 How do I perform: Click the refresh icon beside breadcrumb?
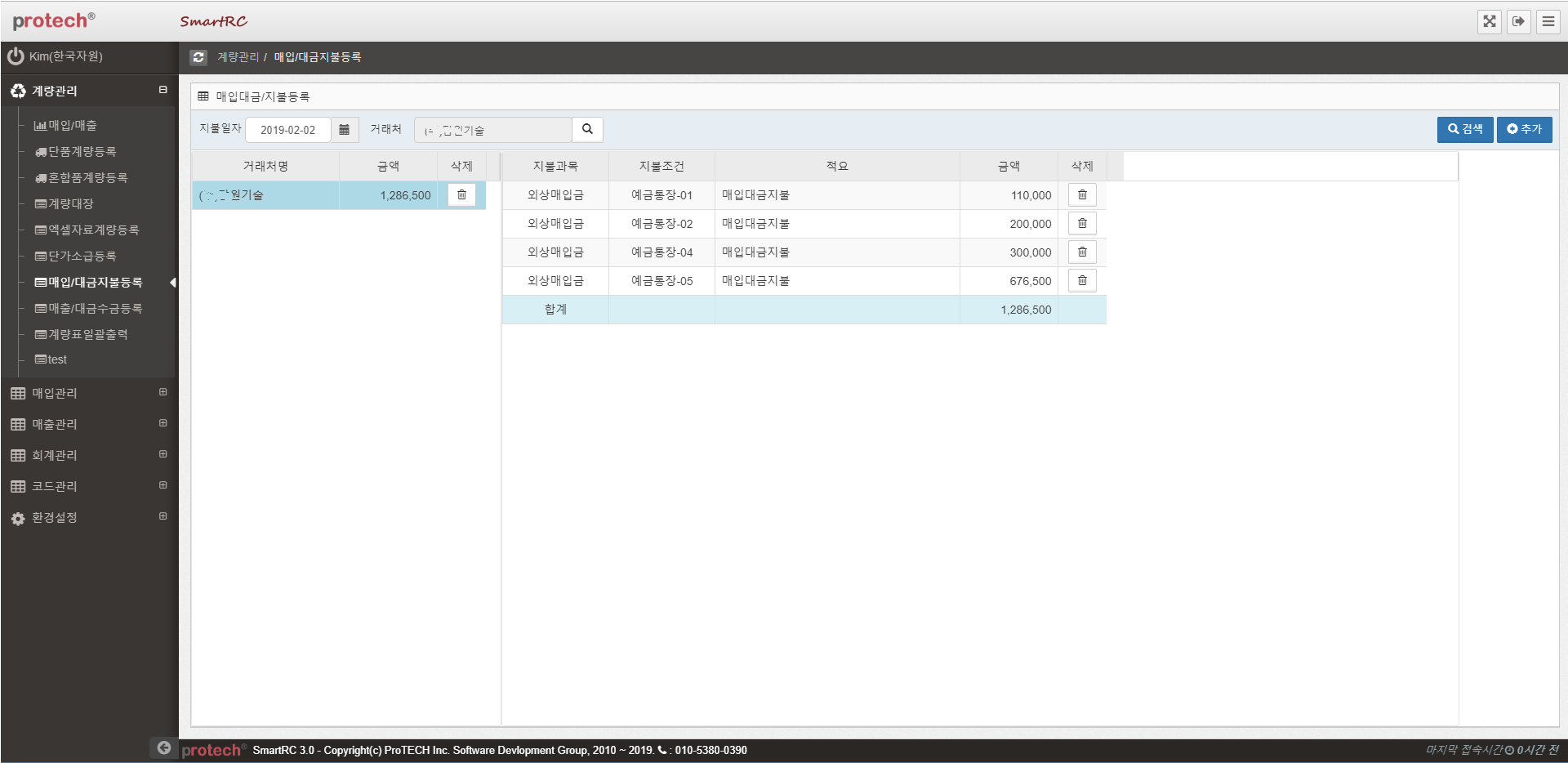(198, 57)
